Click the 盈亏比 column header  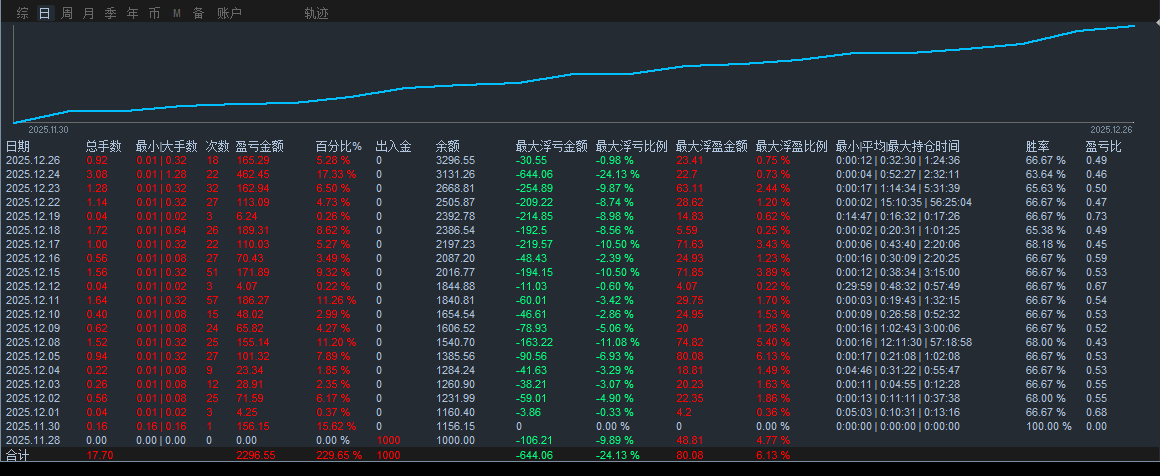(x=1103, y=146)
